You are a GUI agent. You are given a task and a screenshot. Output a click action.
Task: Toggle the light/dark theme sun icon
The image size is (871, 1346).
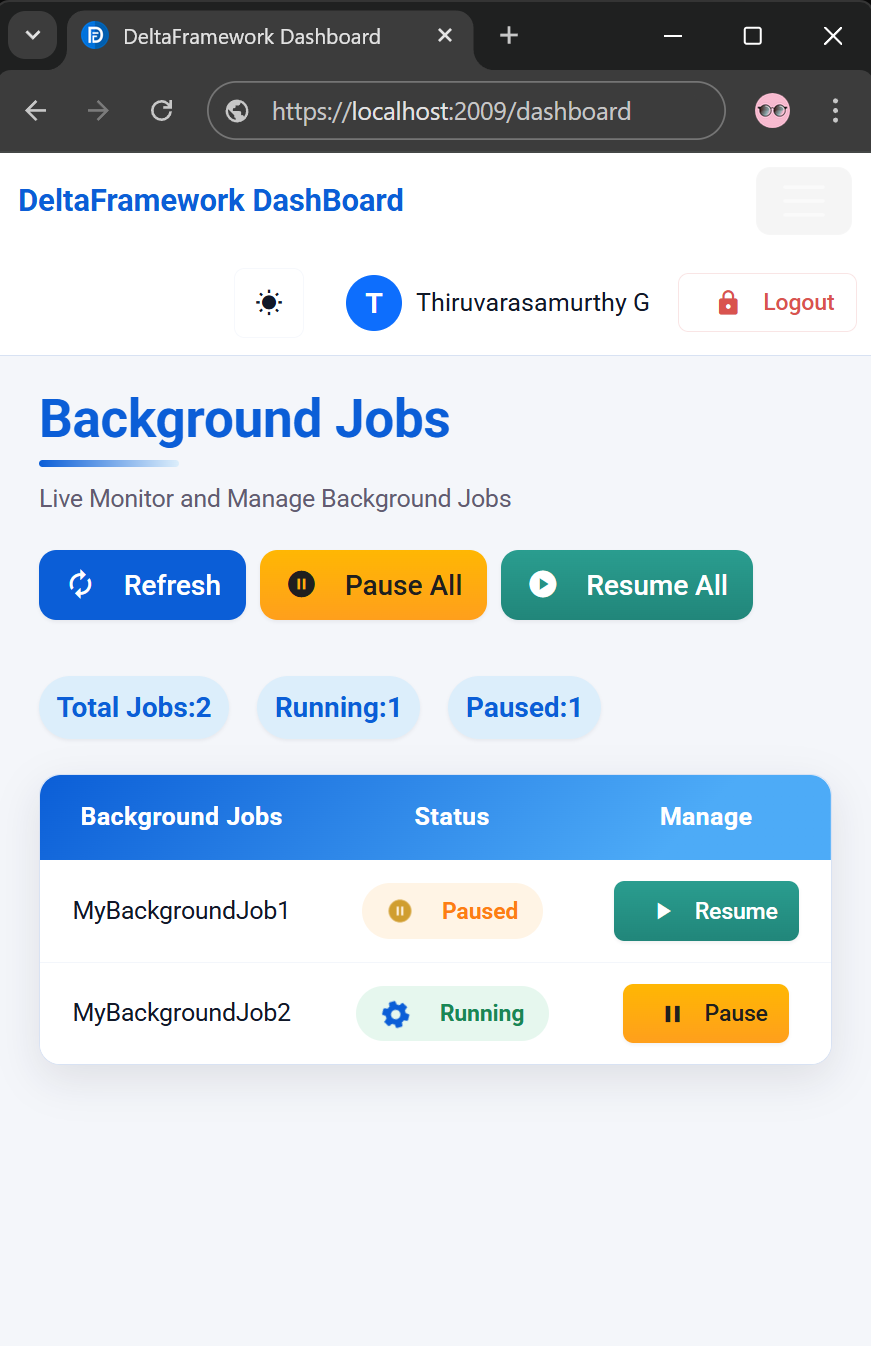268,302
